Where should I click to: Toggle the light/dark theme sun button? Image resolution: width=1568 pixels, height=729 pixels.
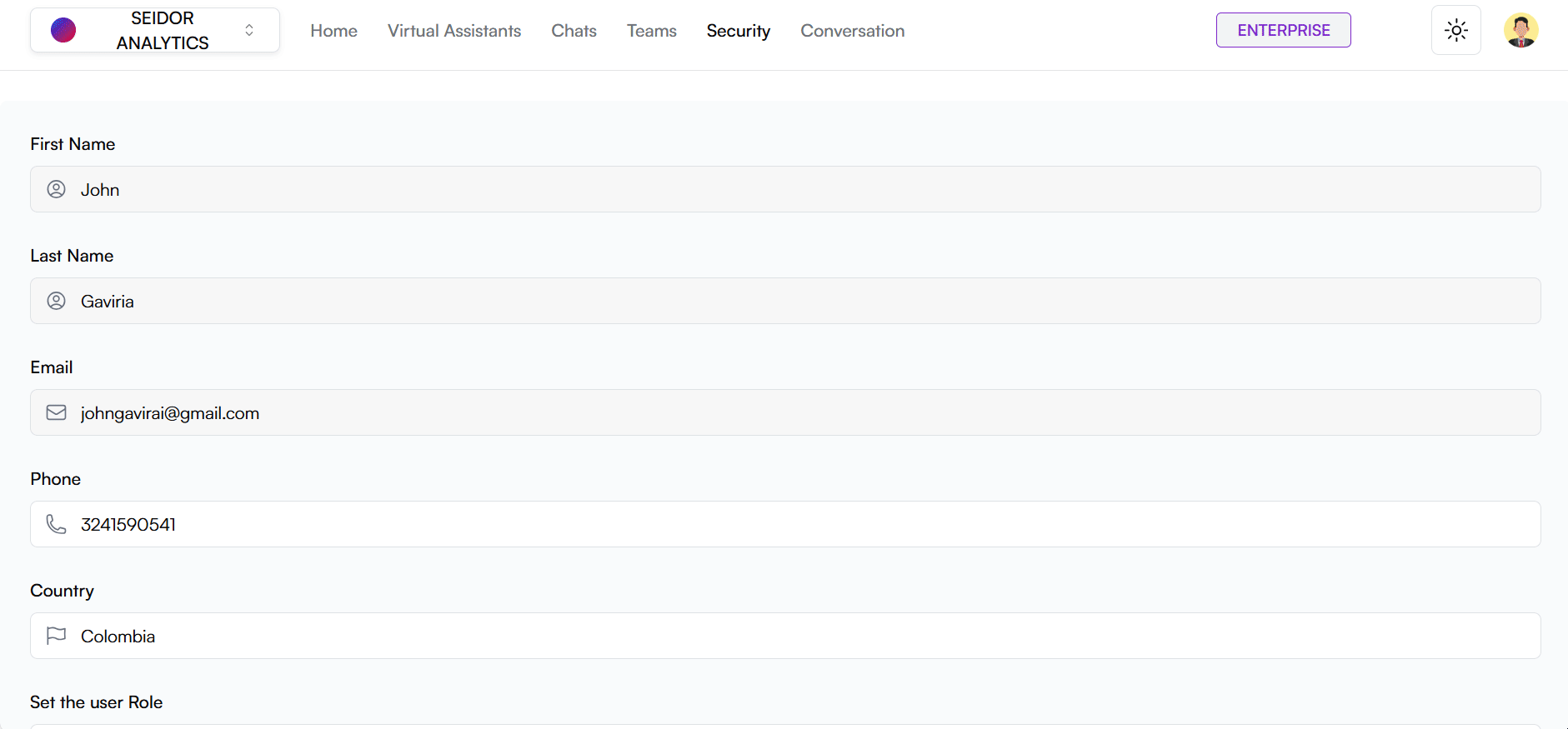pyautogui.click(x=1455, y=31)
